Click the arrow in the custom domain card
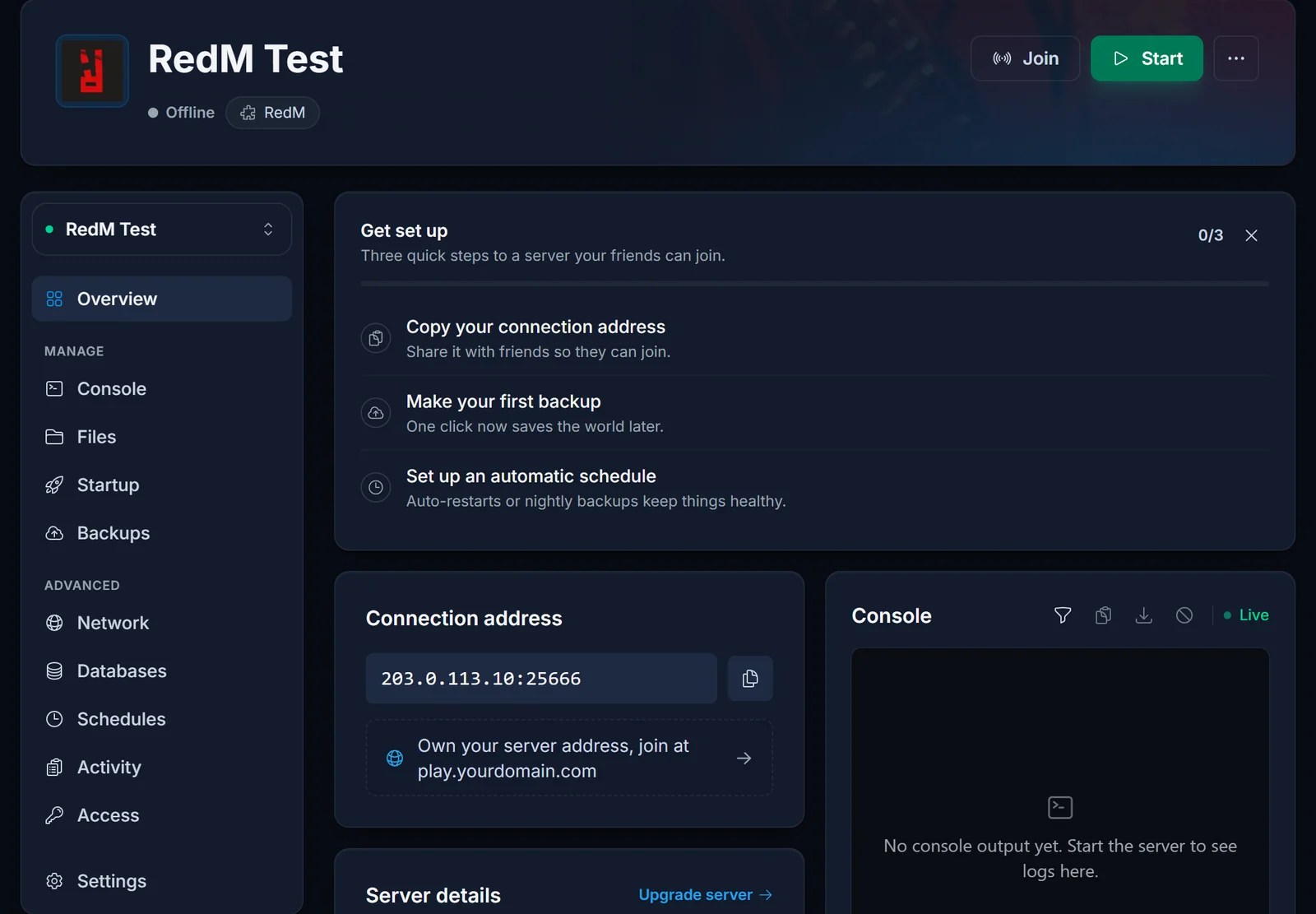The image size is (1316, 914). [x=744, y=758]
